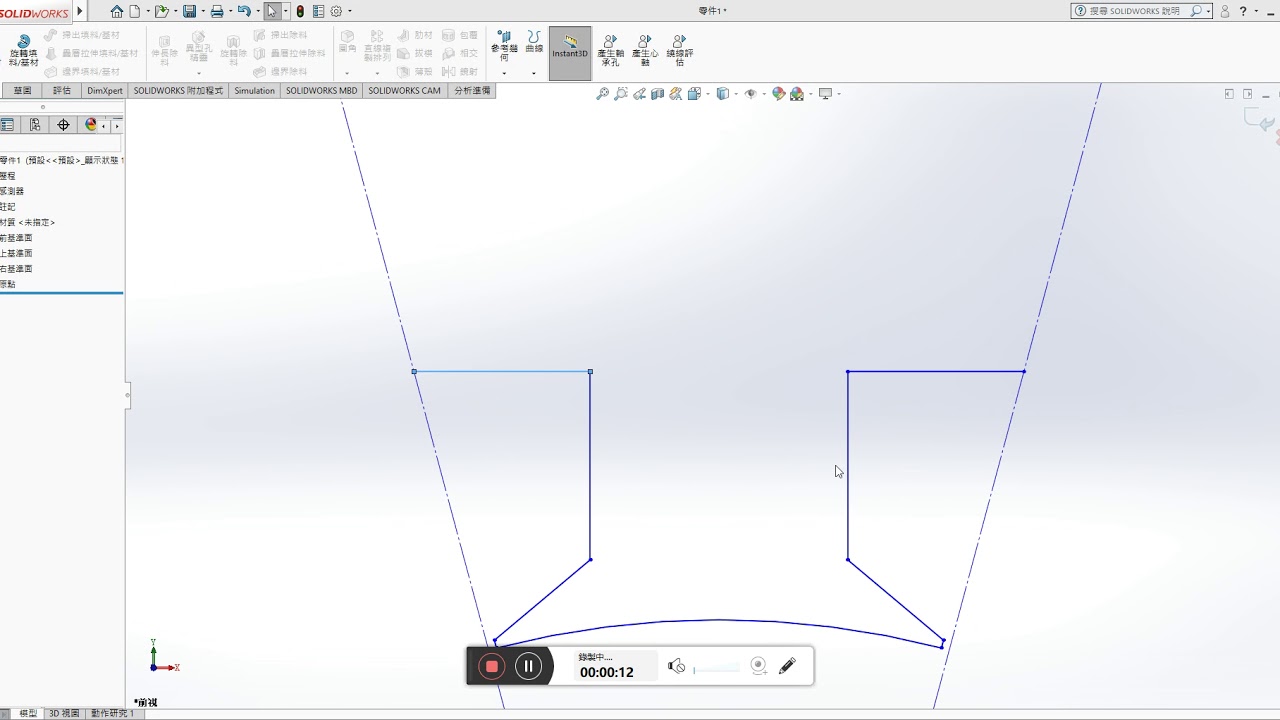
Task: Open SOLIDWORKS CAM tab
Action: pyautogui.click(x=404, y=90)
